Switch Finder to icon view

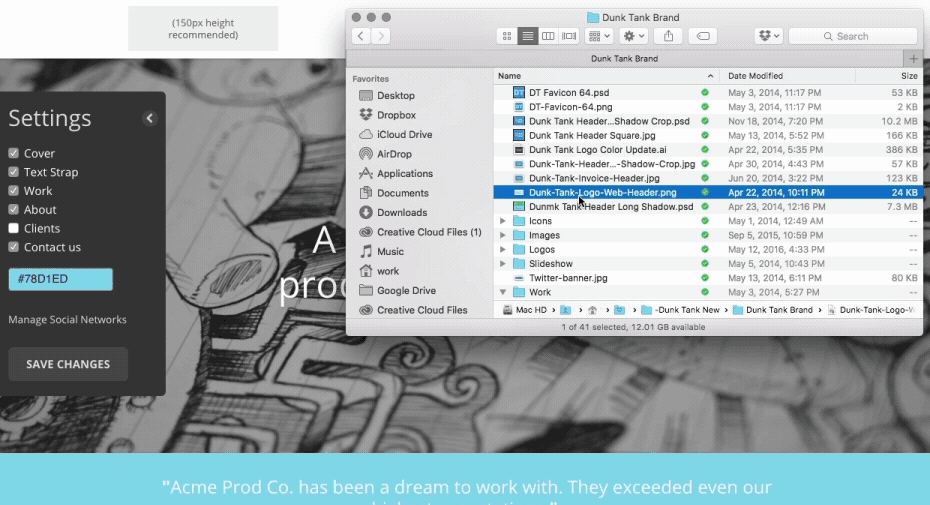(507, 36)
